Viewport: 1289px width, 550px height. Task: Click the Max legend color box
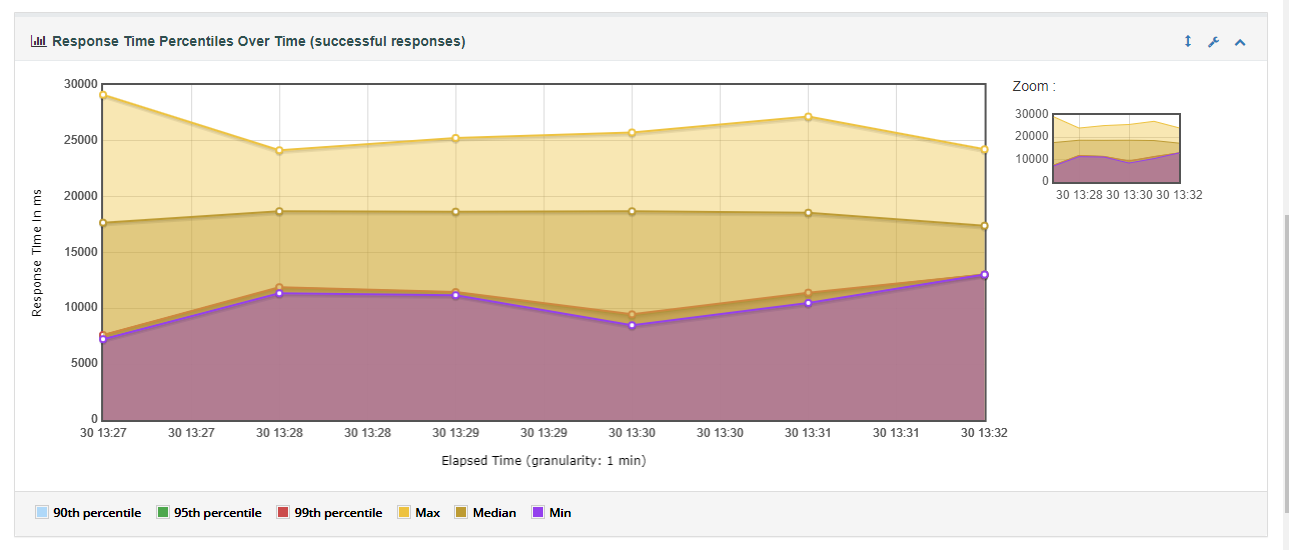tap(404, 513)
